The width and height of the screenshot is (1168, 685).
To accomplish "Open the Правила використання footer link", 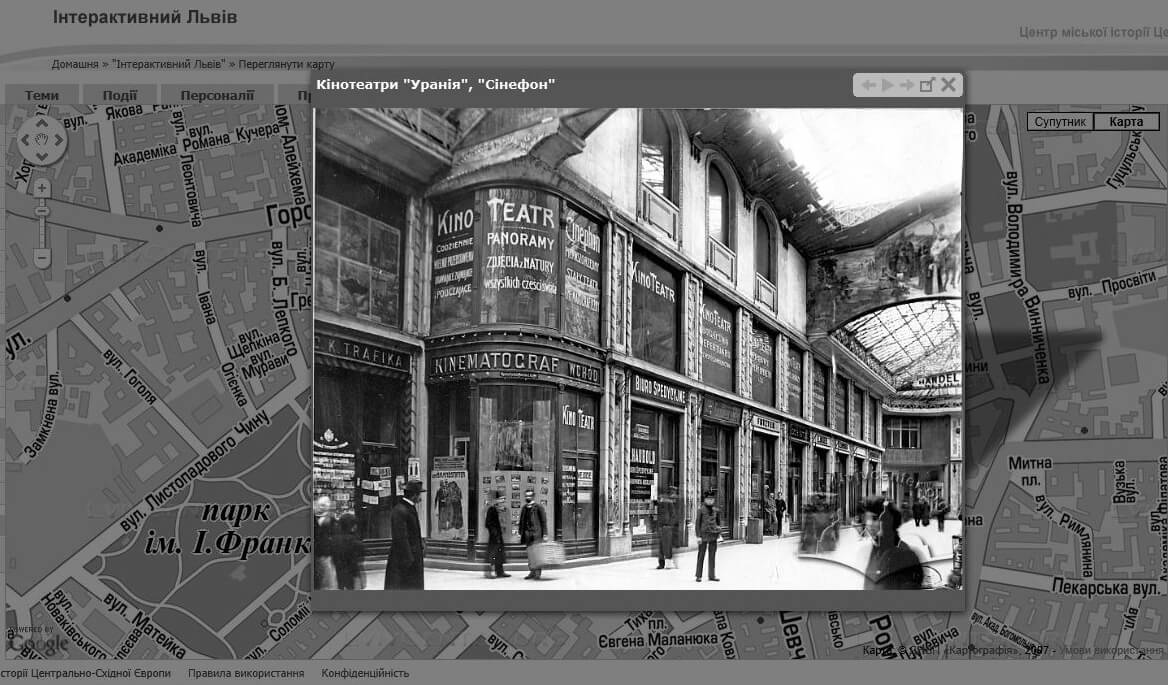I will [x=246, y=673].
